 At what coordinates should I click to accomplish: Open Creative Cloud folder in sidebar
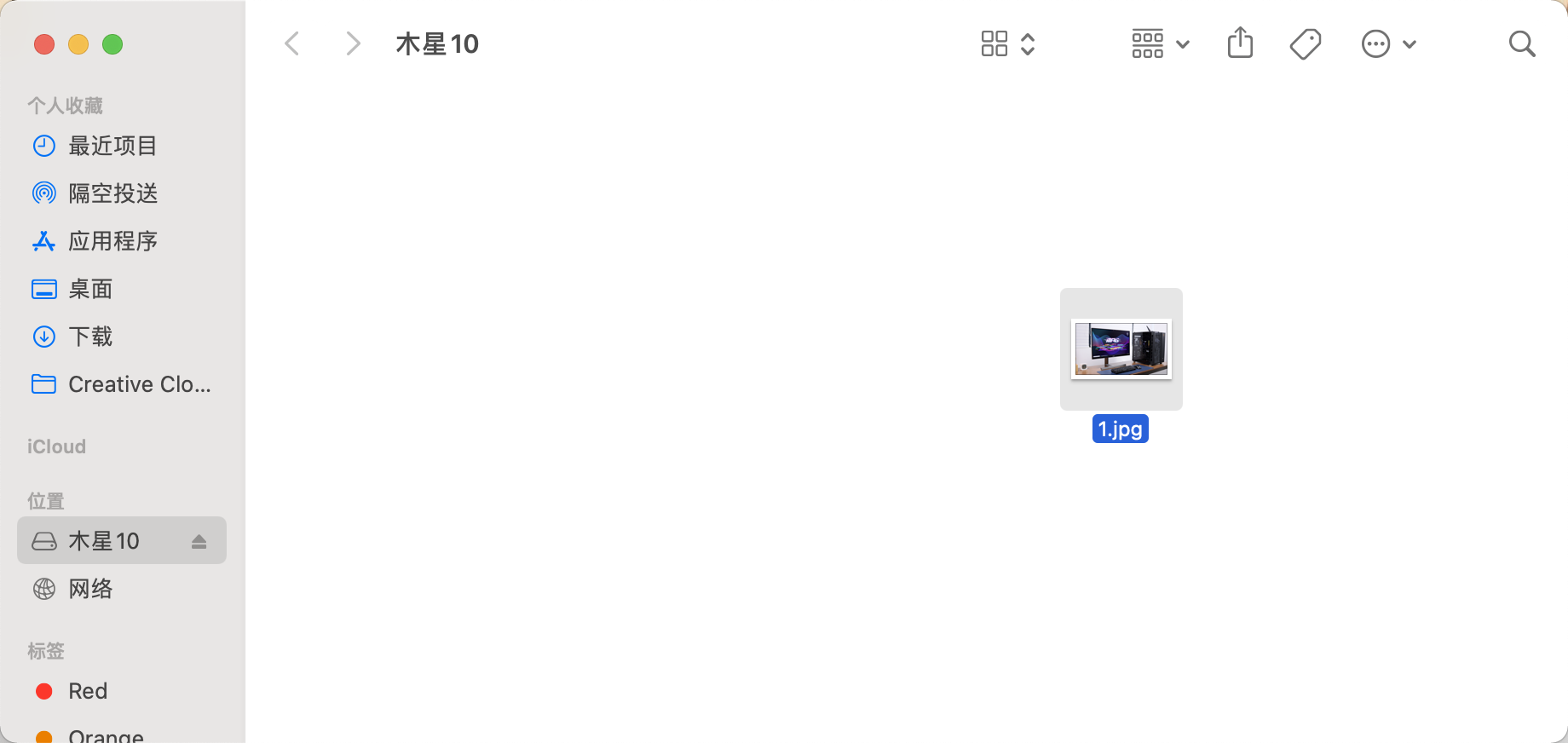click(122, 384)
